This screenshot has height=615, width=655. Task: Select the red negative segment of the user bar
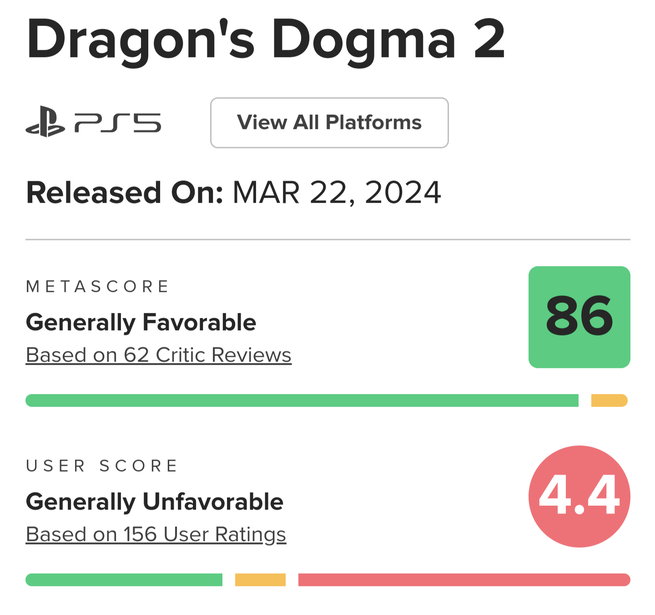pyautogui.click(x=464, y=580)
